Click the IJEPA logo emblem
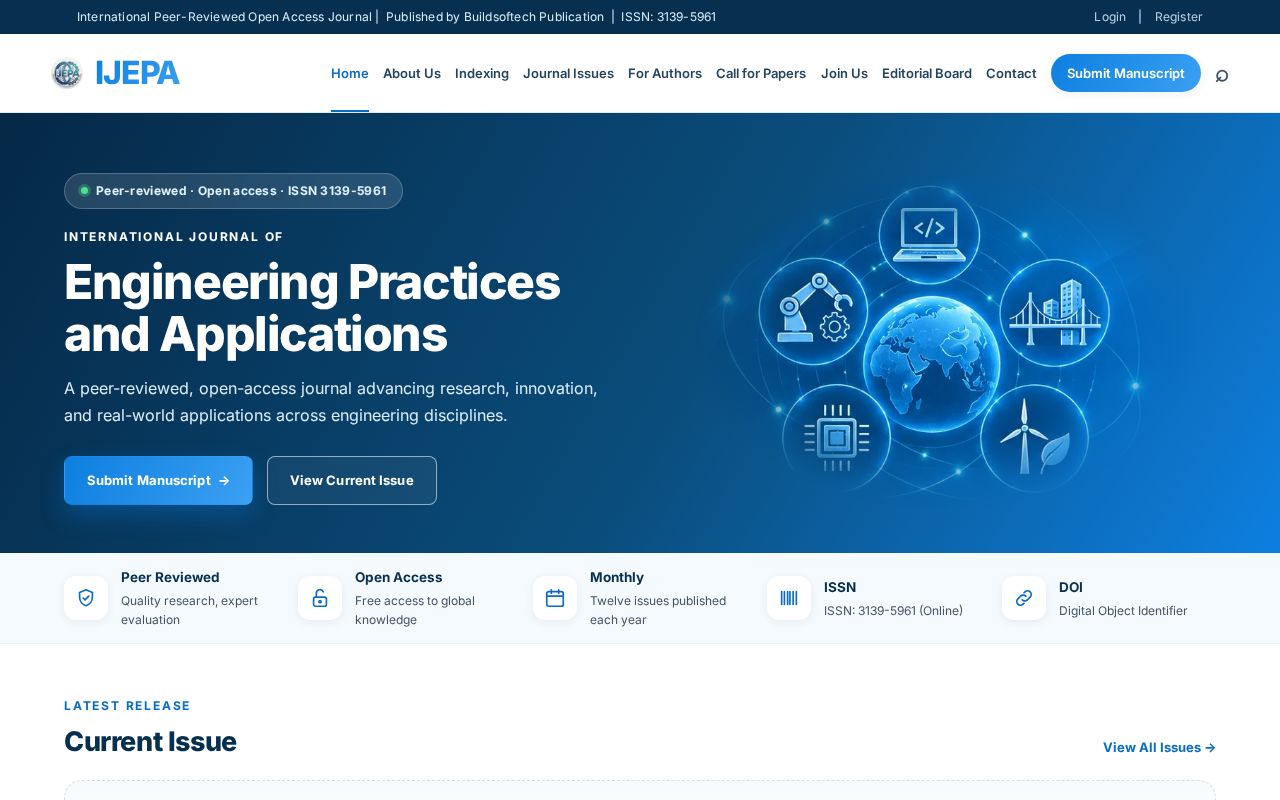Viewport: 1280px width, 800px height. 67,73
